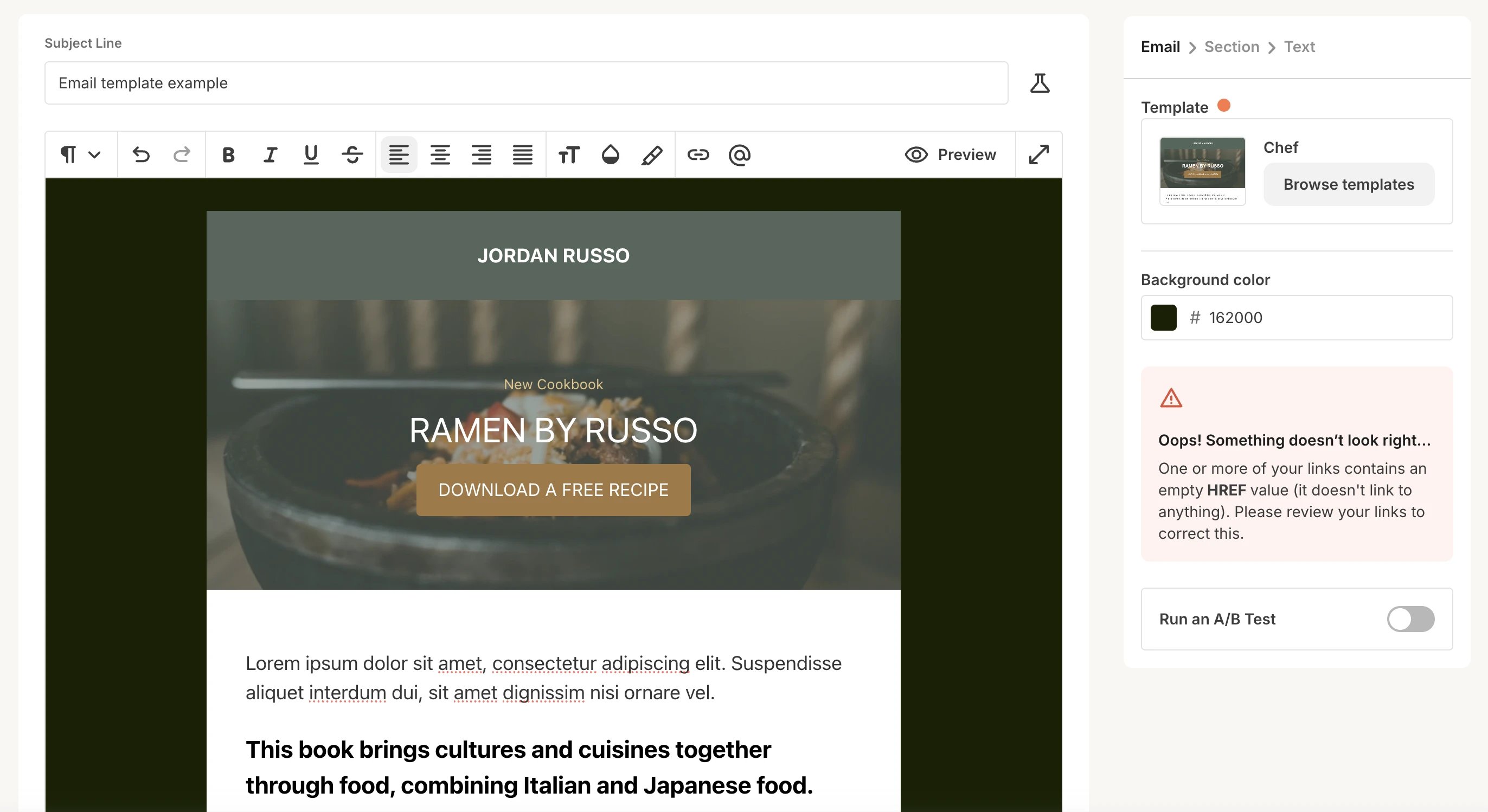1488x812 pixels.
Task: Open the paragraph style dropdown
Action: pyautogui.click(x=81, y=155)
